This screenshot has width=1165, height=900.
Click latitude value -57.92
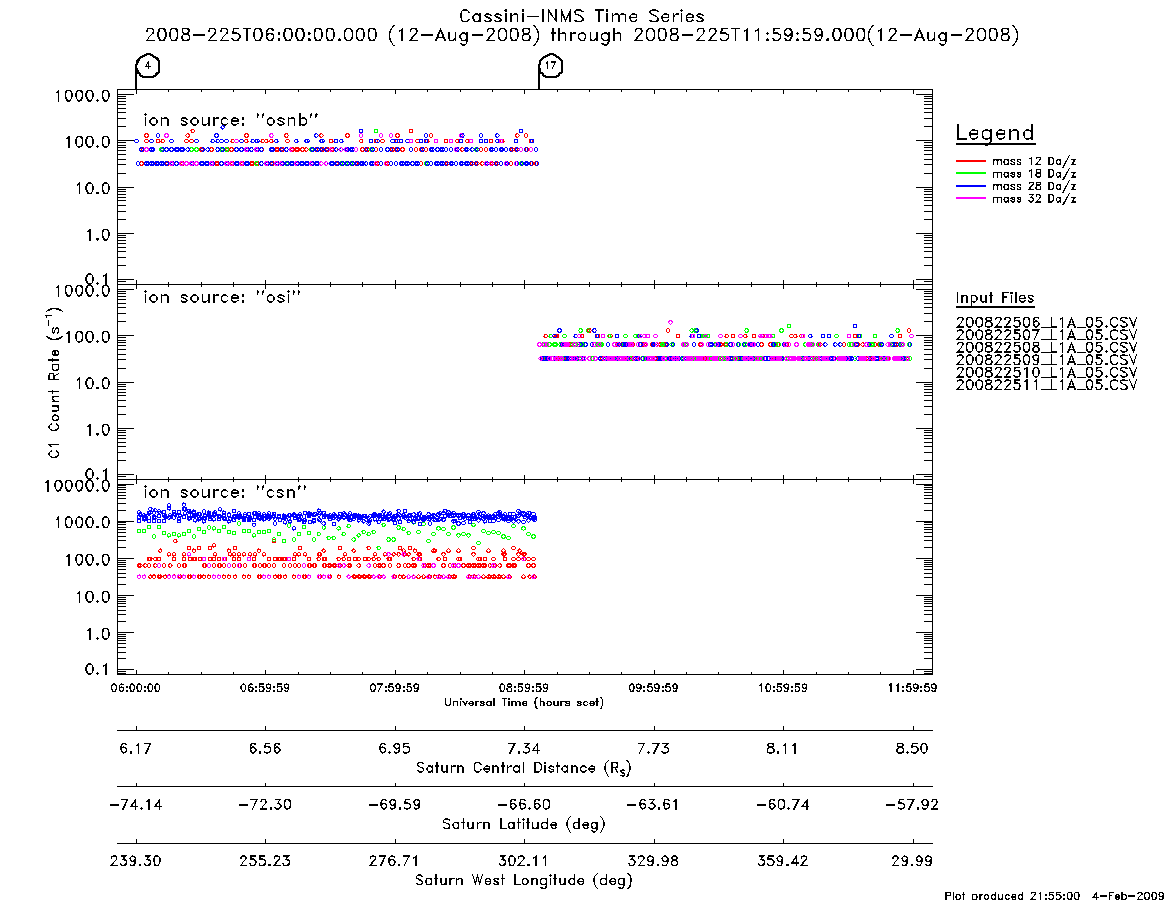912,805
